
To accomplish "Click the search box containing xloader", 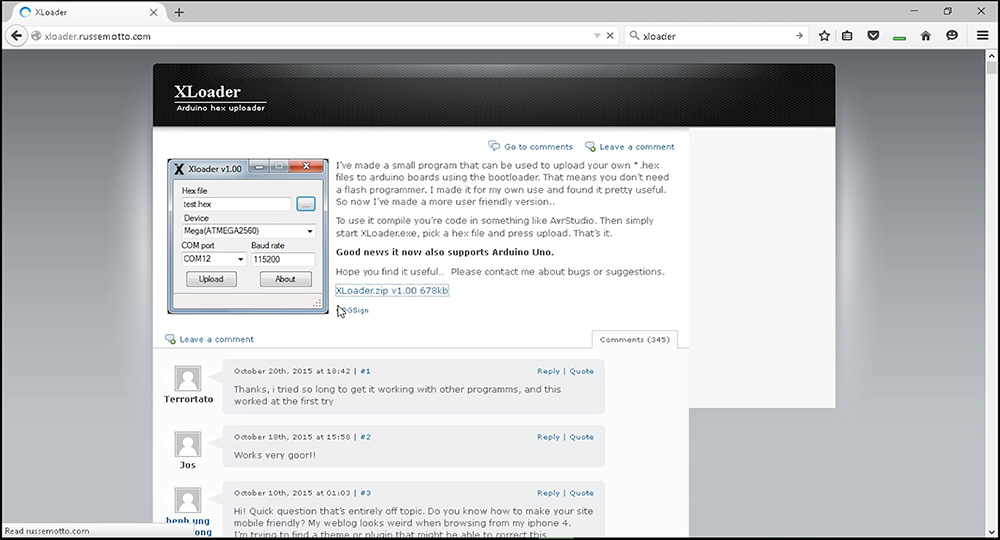I will coord(716,36).
